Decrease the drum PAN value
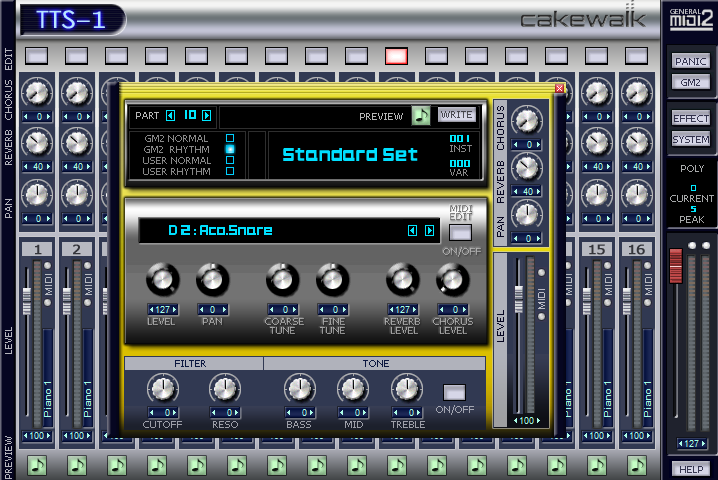The height and width of the screenshot is (480, 718). pyautogui.click(x=202, y=310)
